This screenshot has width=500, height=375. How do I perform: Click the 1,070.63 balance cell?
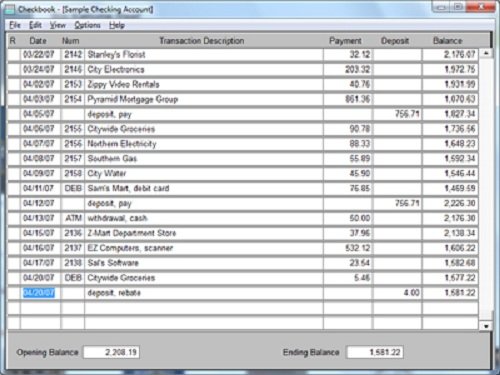click(x=450, y=99)
